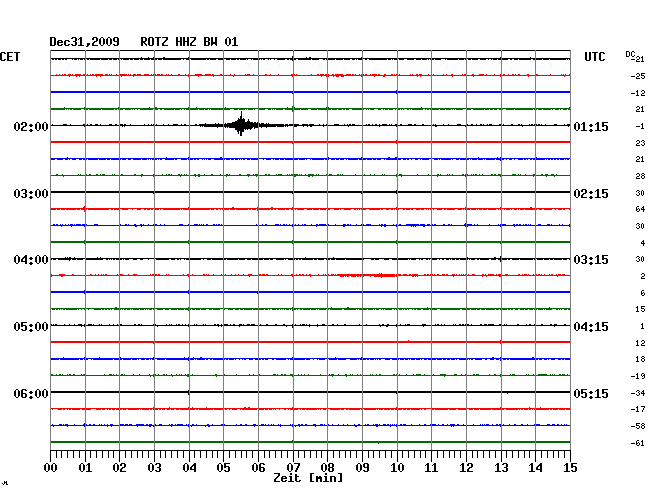
Task: Select the 03:00 CET time label
Action: pos(31,194)
